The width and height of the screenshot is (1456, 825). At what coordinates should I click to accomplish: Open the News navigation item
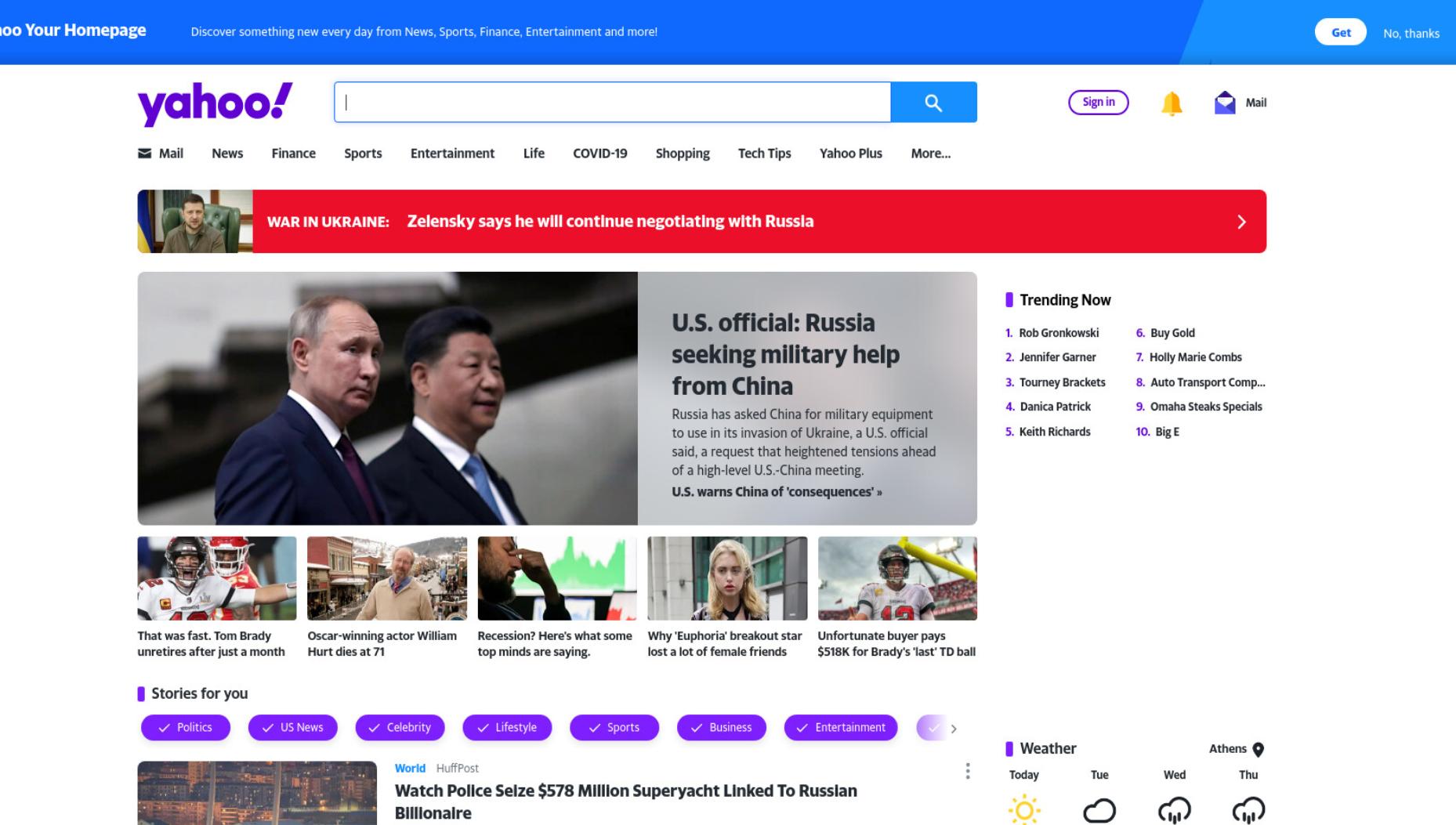pos(227,154)
